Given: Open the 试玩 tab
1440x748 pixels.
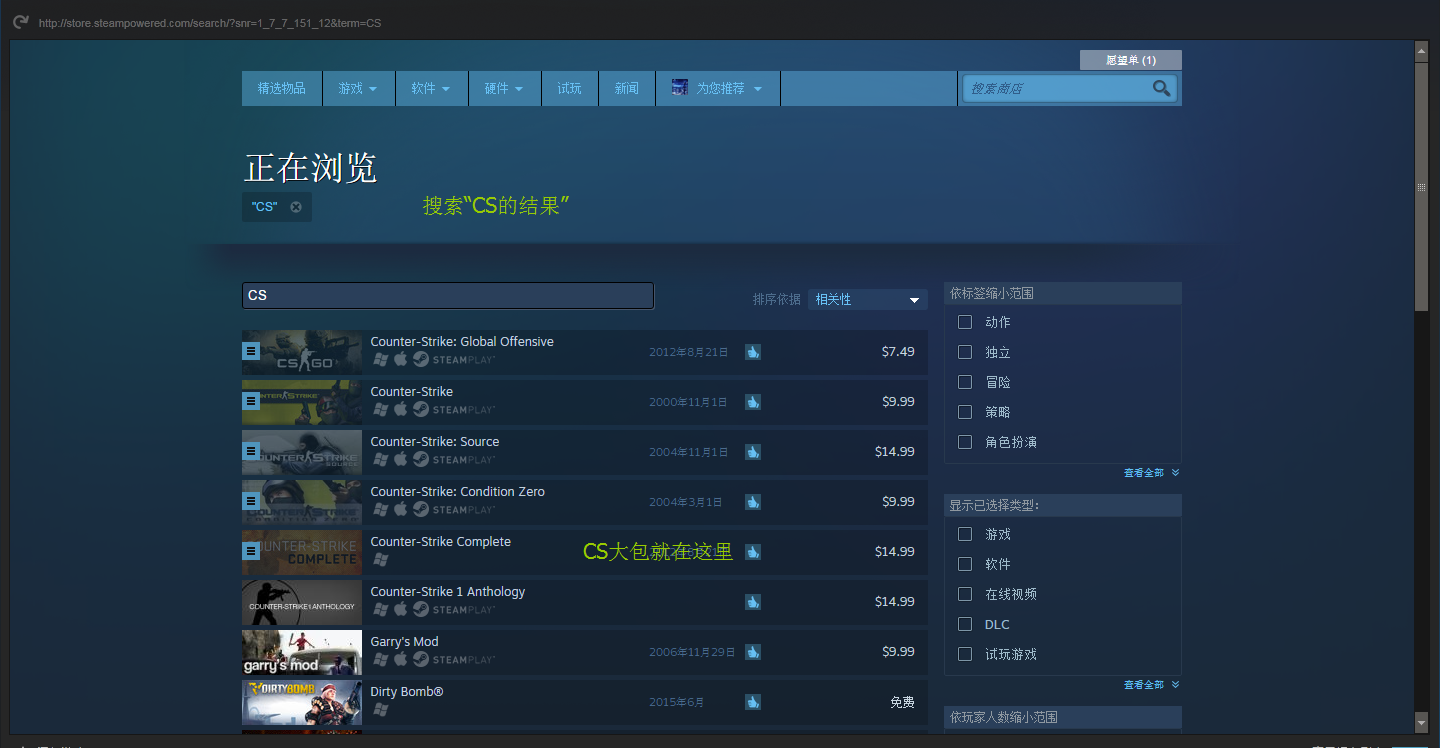Looking at the screenshot, I should pos(569,88).
